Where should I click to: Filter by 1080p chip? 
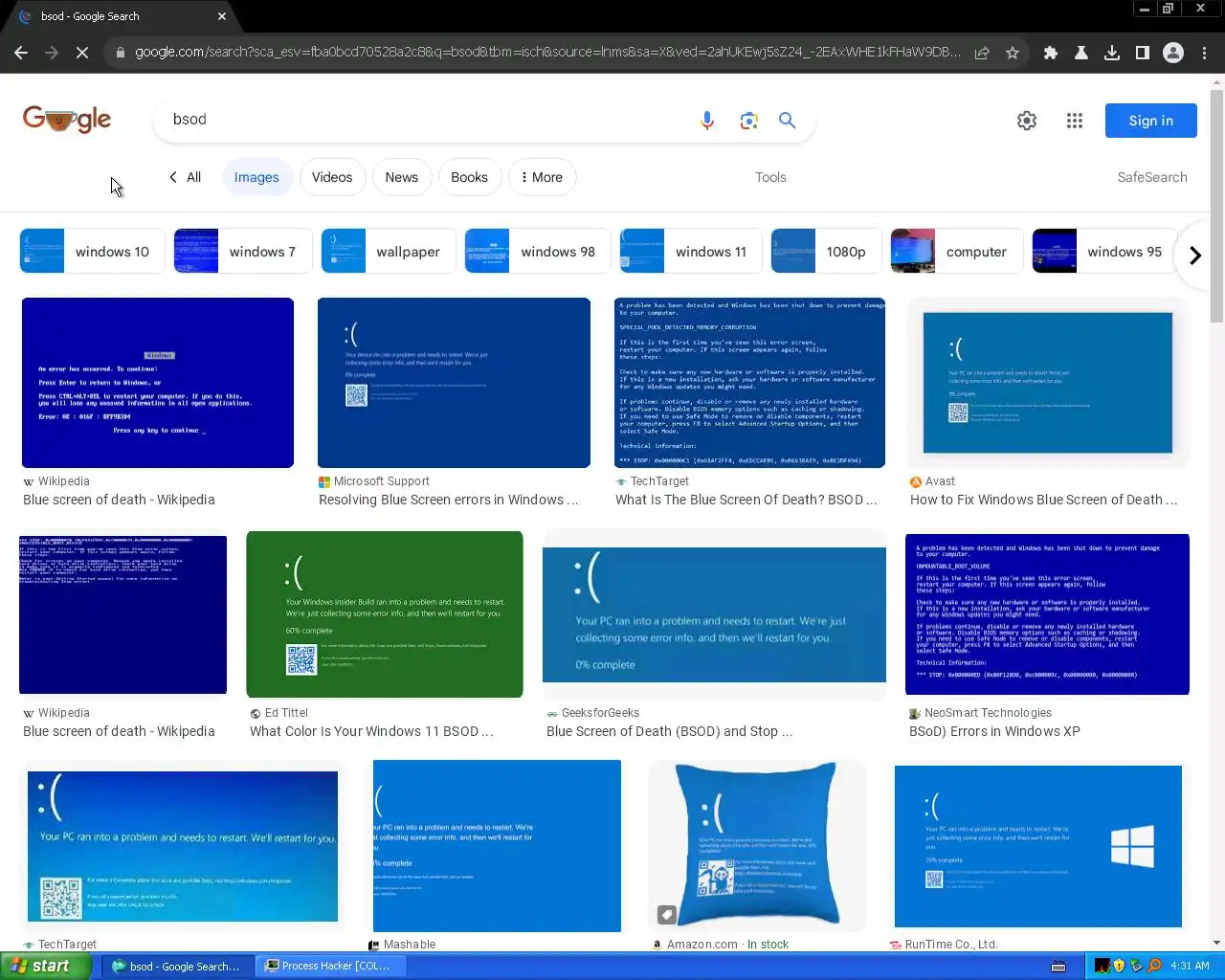827,252
